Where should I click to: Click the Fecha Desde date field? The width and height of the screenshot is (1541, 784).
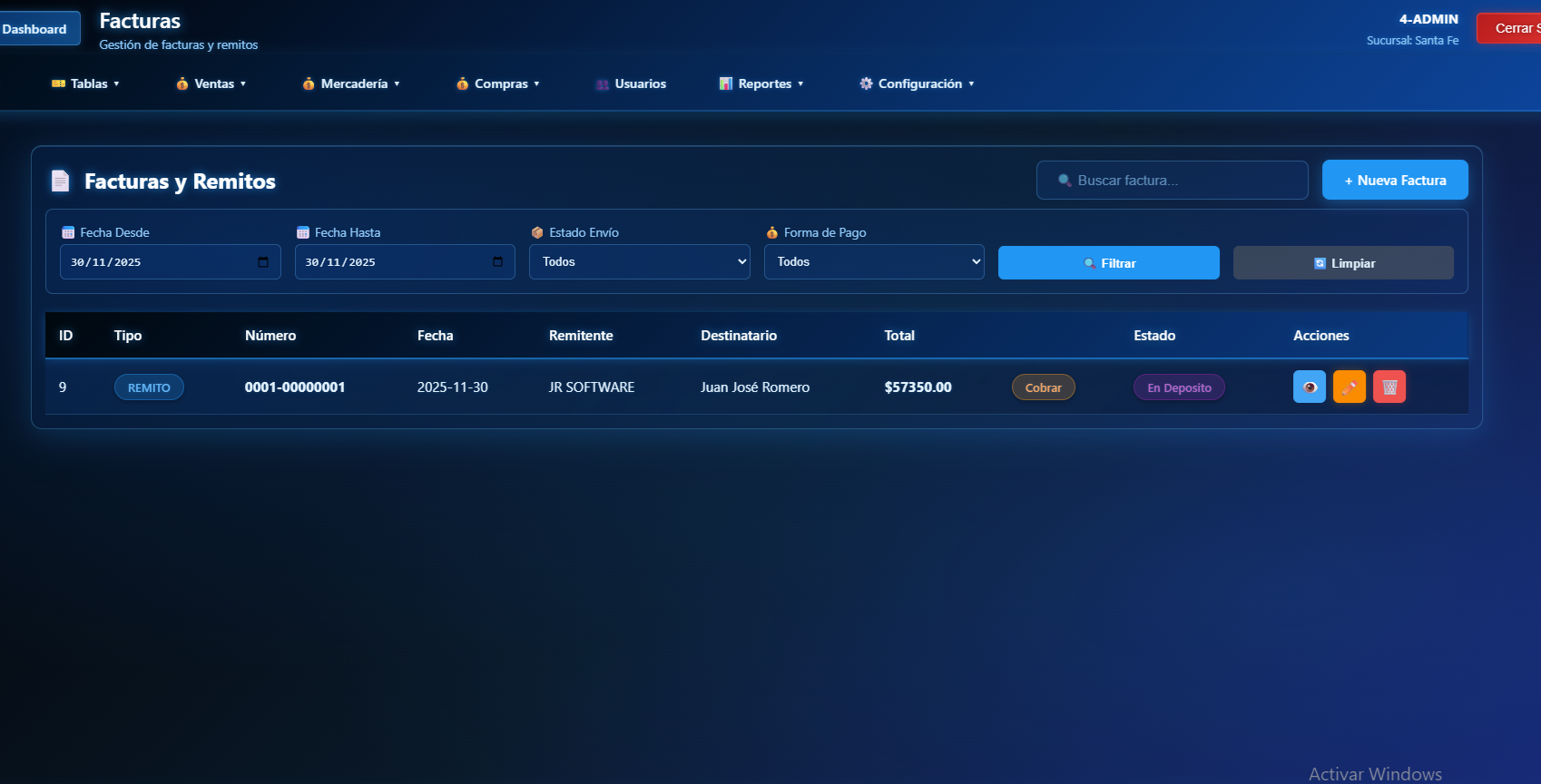171,261
